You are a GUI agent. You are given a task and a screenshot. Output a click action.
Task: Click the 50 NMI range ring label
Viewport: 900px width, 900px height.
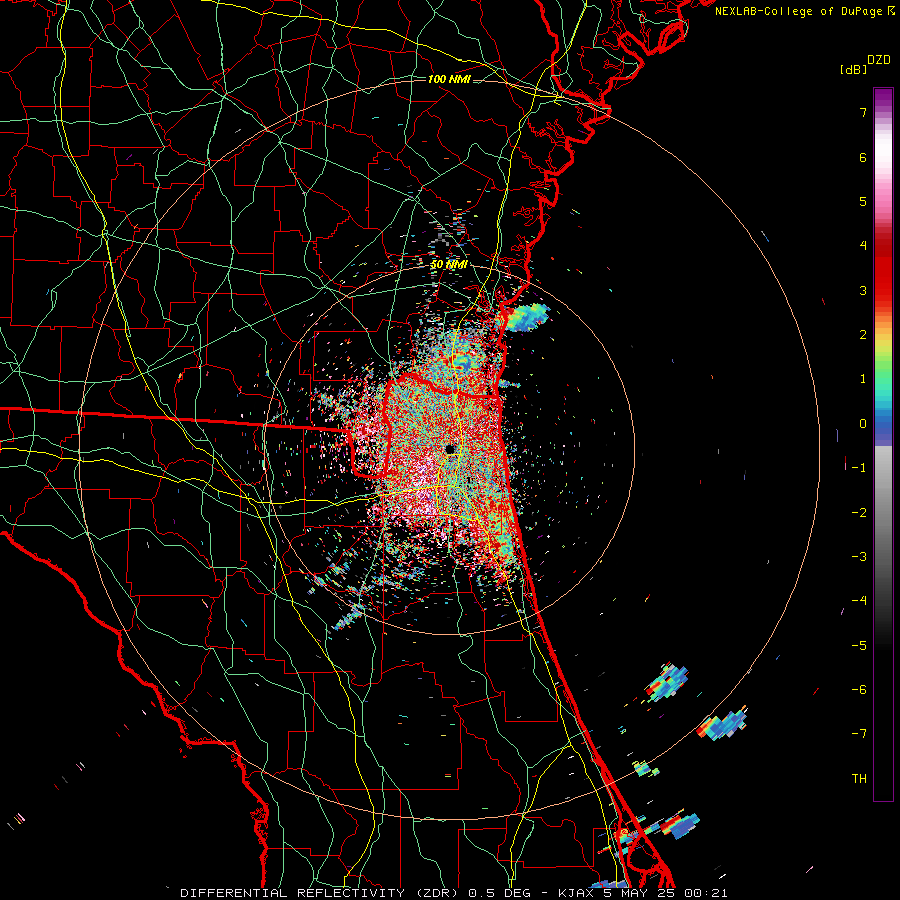tap(449, 265)
